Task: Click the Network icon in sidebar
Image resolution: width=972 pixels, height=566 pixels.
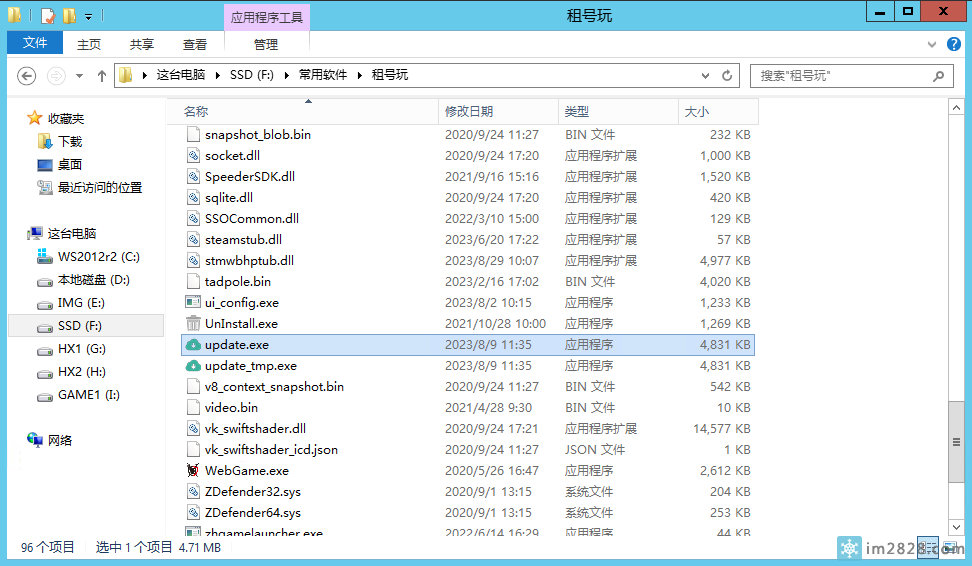Action: click(x=35, y=440)
